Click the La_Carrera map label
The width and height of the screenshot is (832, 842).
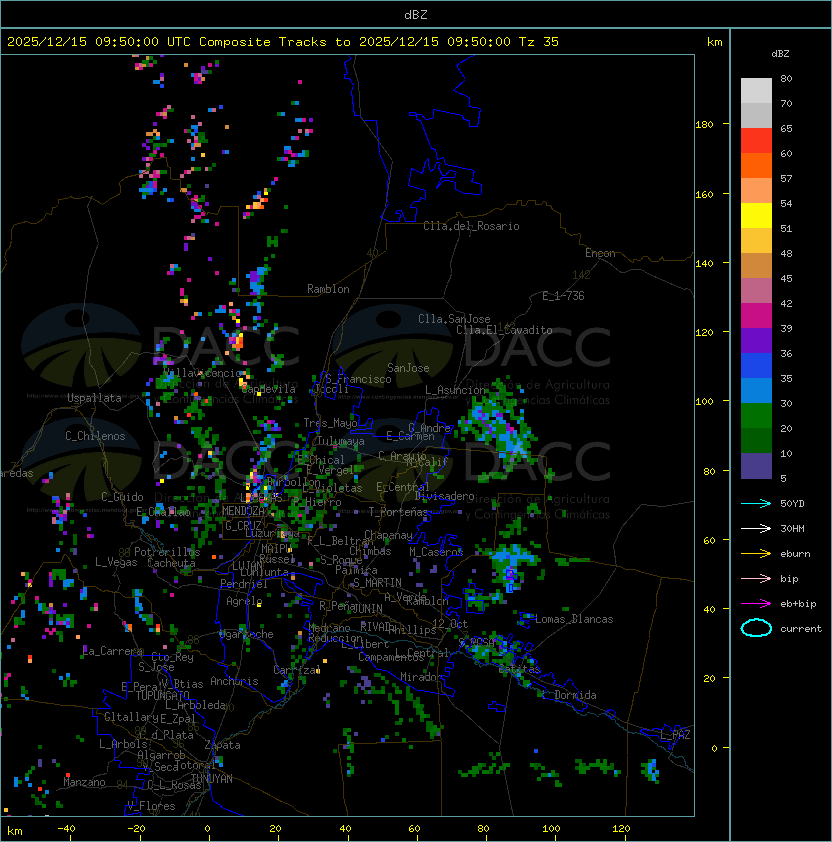click(113, 651)
